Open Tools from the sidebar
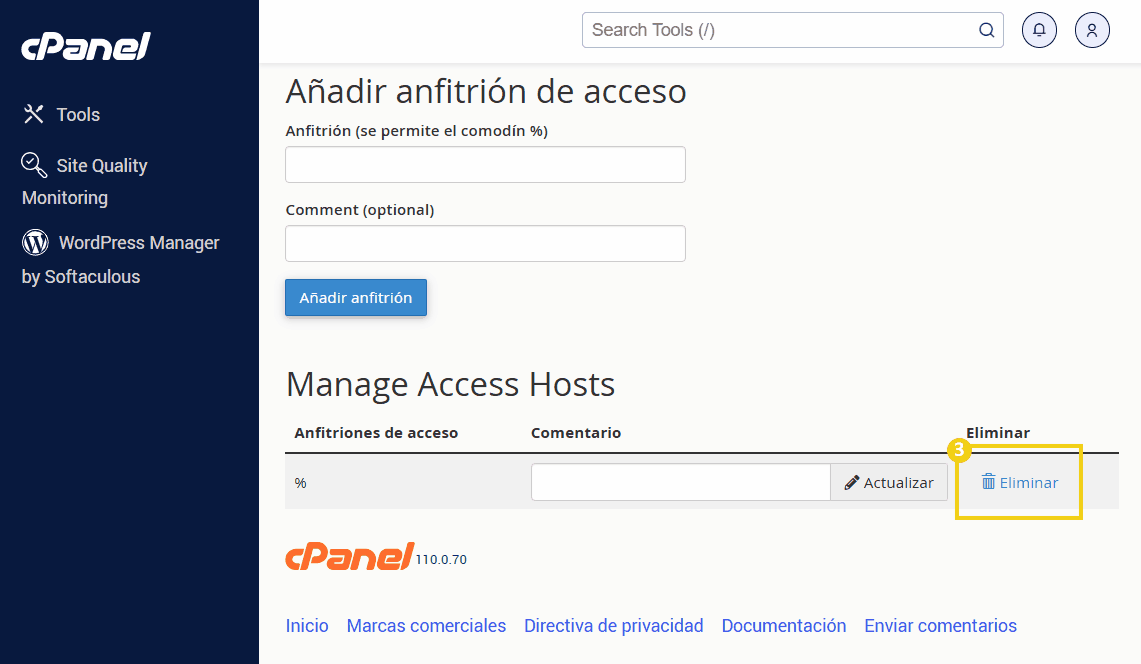This screenshot has width=1141, height=664. coord(62,115)
